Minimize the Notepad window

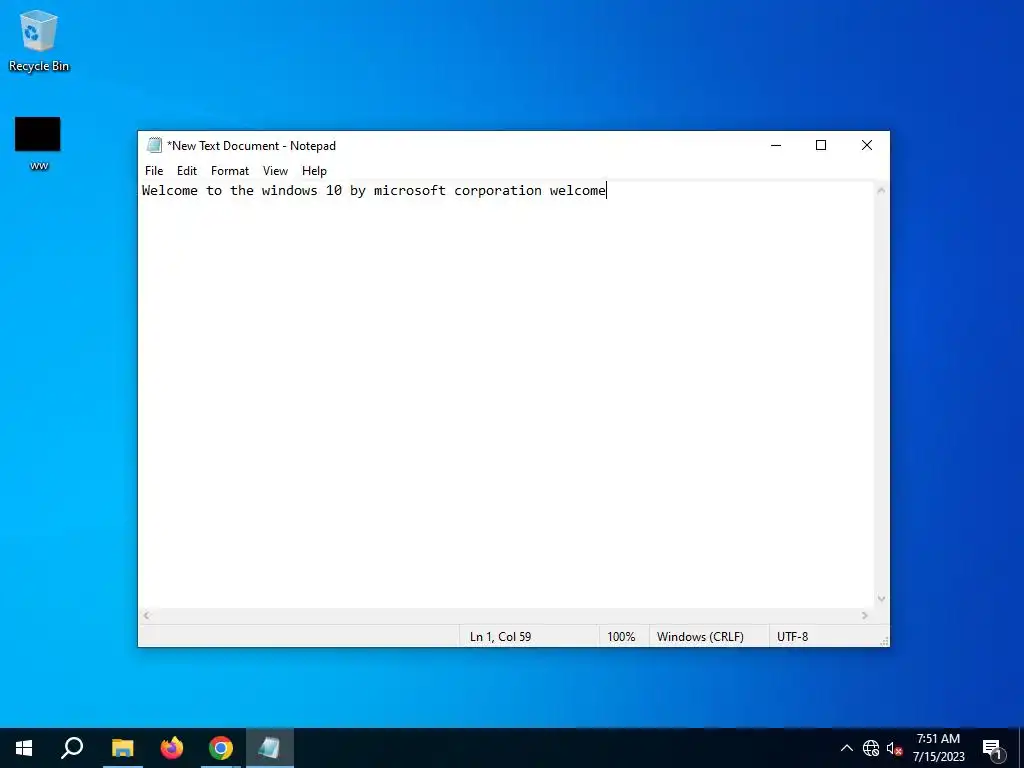776,145
